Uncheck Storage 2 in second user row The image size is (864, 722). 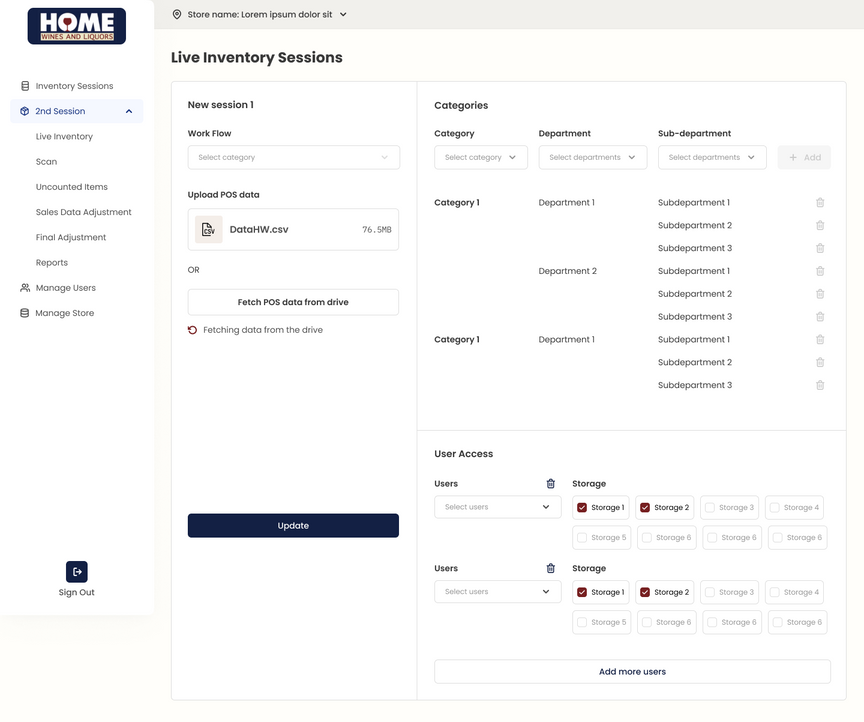tap(645, 592)
